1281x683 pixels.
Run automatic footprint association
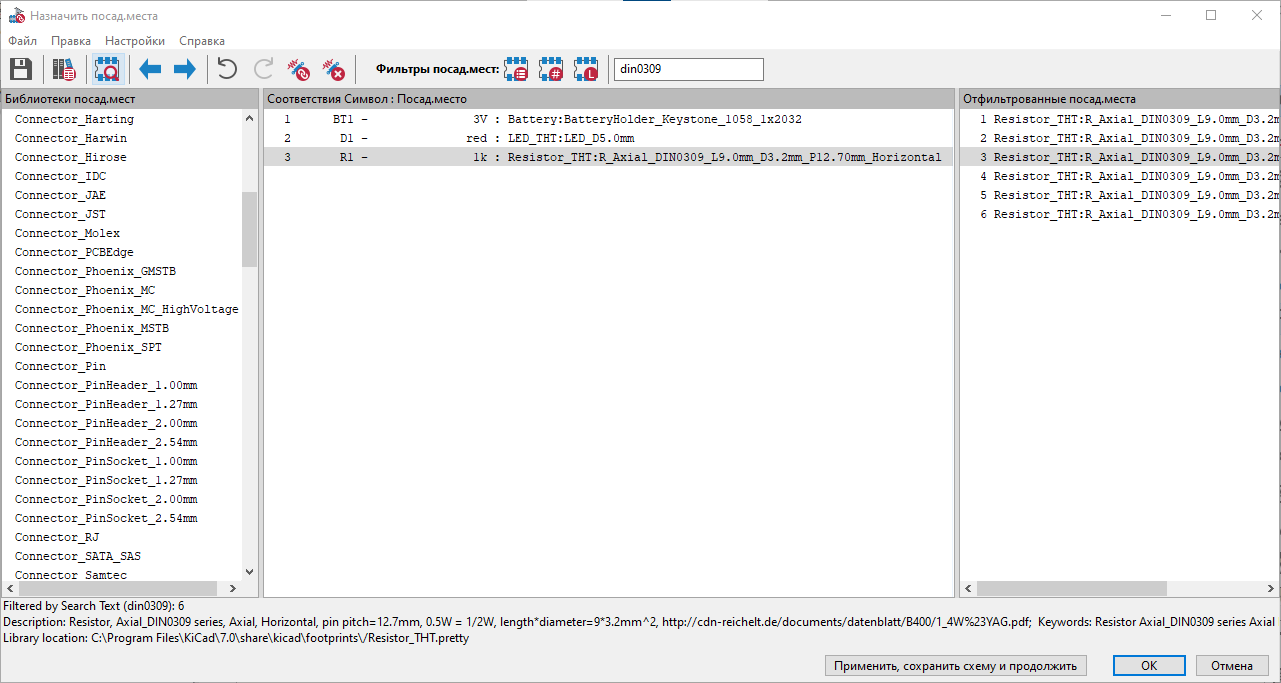pos(299,69)
